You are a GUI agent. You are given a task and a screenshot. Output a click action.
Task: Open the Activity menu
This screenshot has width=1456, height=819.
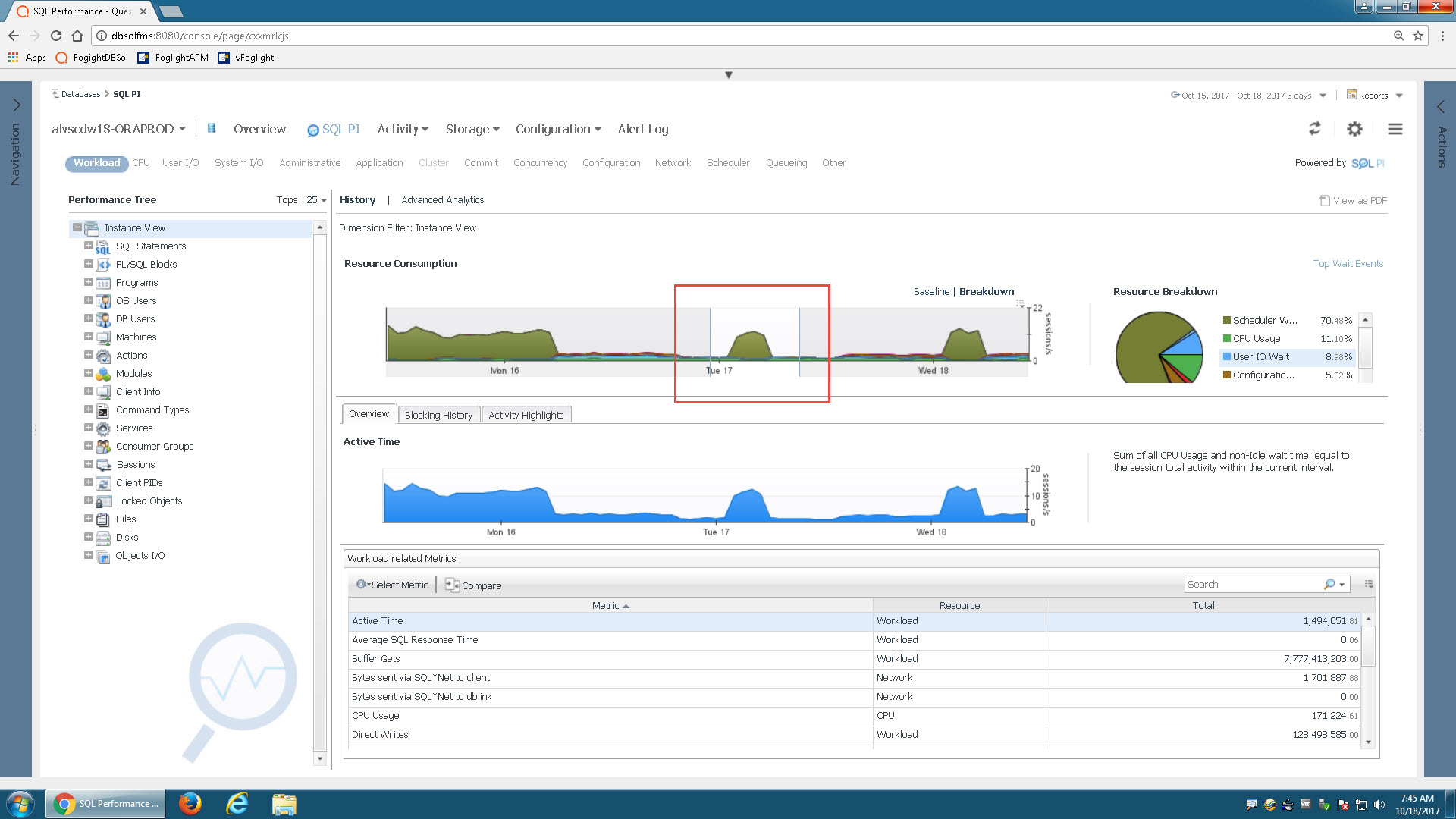pyautogui.click(x=403, y=129)
